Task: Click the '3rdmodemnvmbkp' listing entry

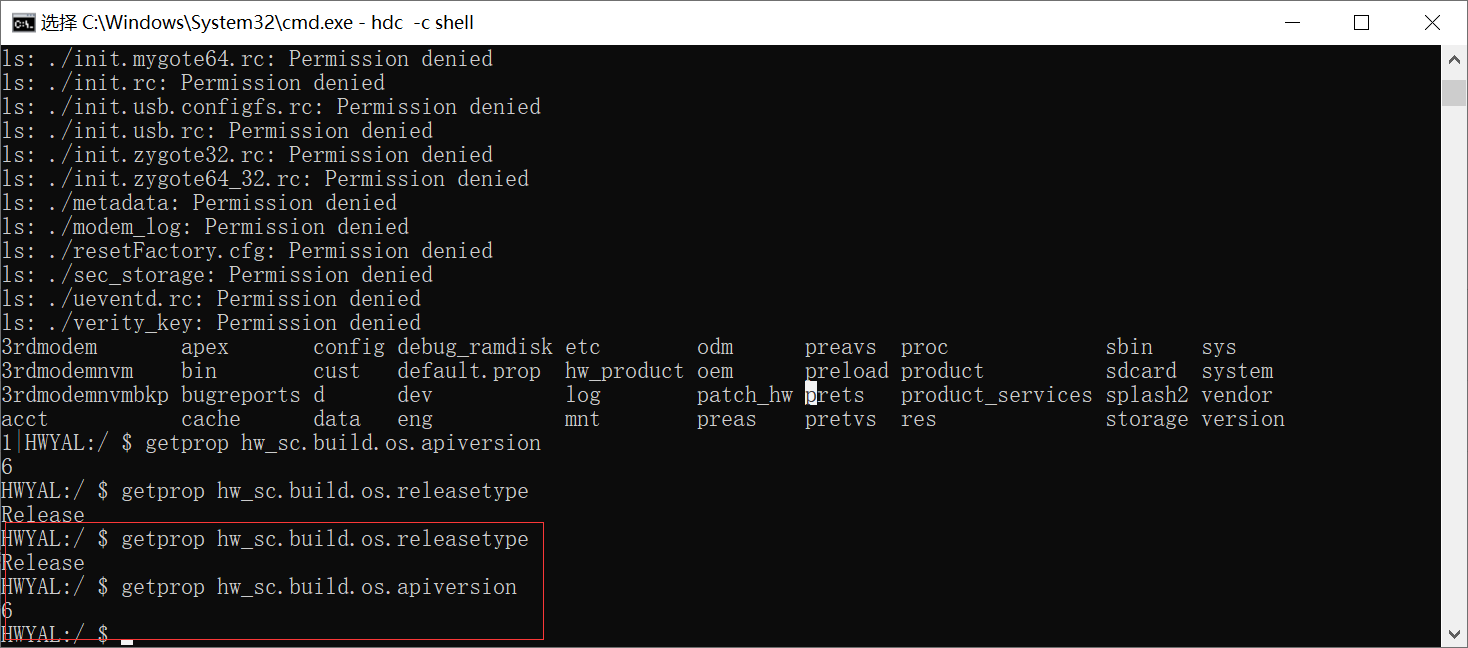Action: [x=85, y=395]
